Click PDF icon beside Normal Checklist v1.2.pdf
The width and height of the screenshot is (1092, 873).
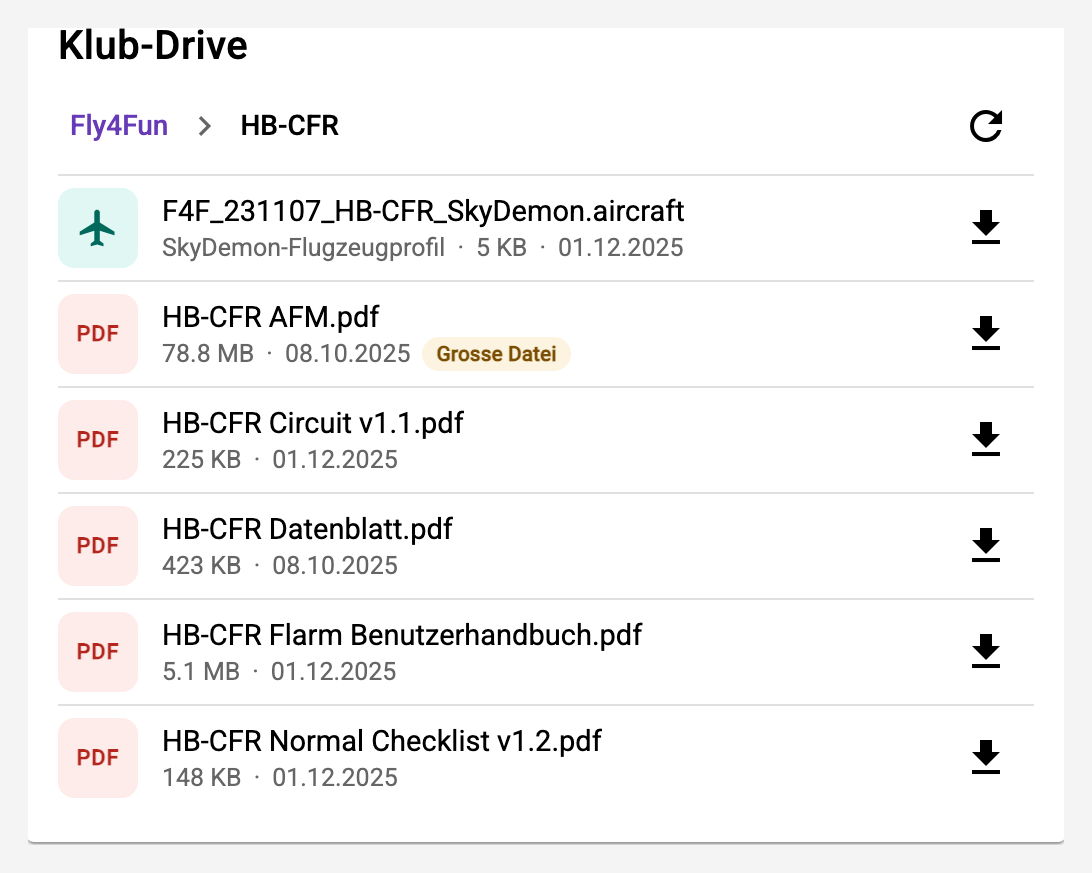pyautogui.click(x=98, y=757)
